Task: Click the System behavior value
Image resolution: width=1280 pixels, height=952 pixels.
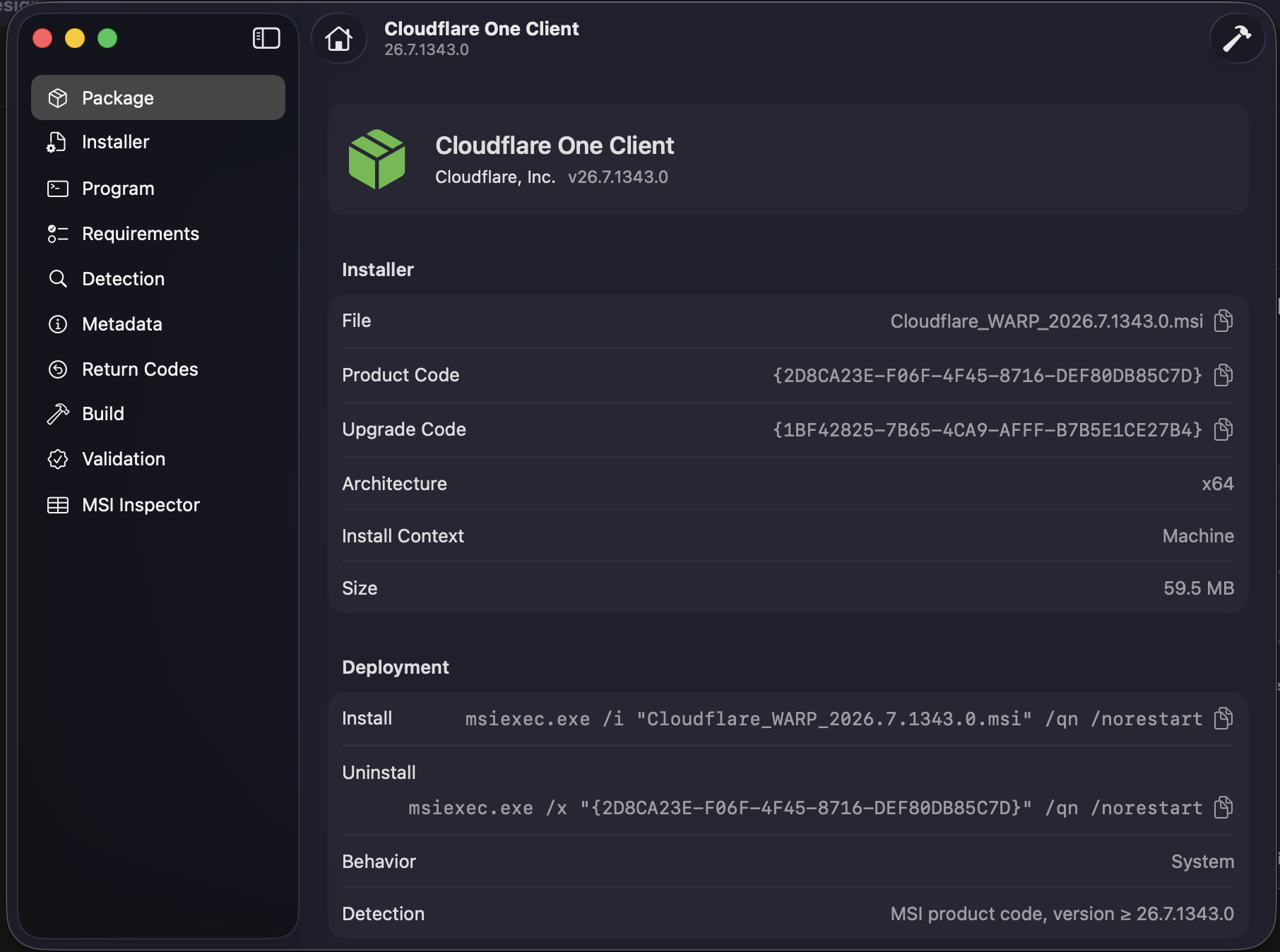Action: click(1202, 862)
